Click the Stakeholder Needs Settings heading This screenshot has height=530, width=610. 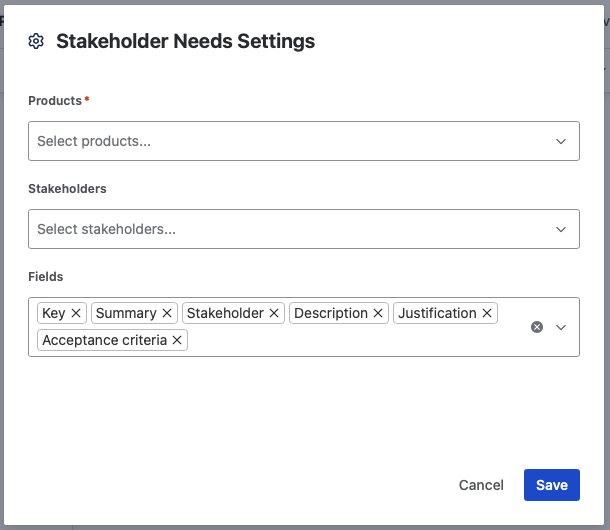(186, 41)
